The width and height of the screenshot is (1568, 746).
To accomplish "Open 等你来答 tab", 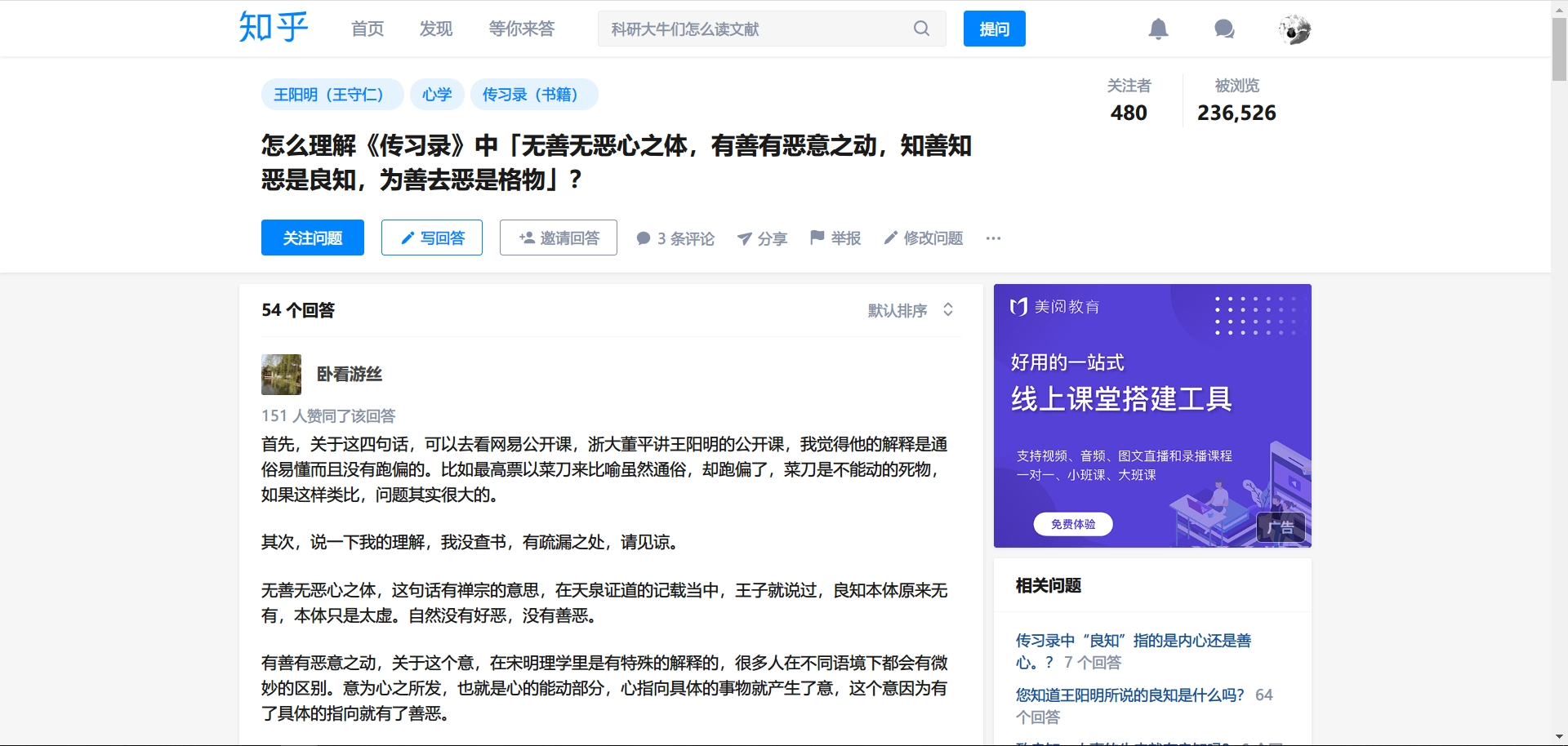I will coord(521,29).
